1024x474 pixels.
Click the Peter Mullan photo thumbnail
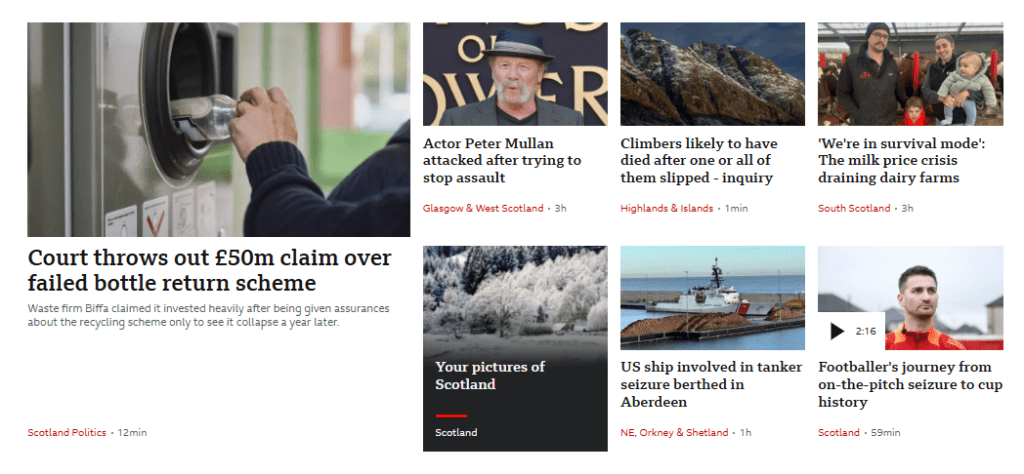[515, 74]
